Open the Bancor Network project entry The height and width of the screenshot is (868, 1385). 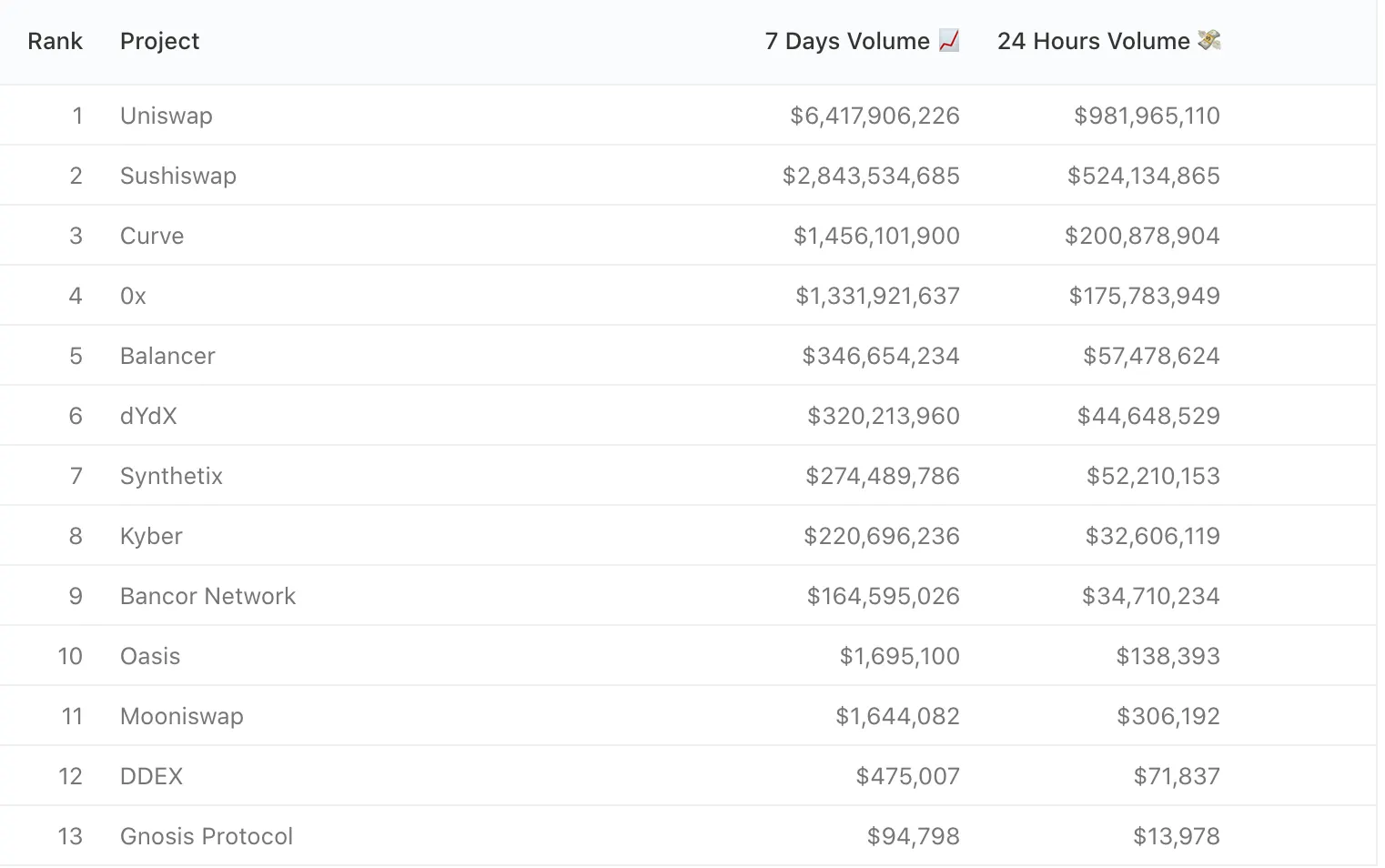click(207, 596)
